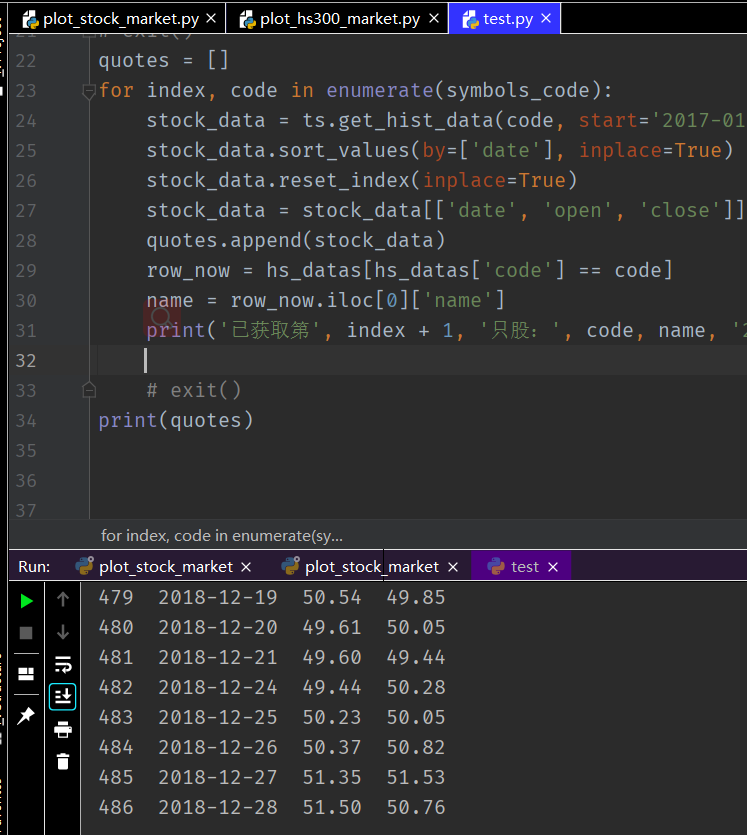This screenshot has height=835, width=747.
Task: Click 'quotes.append(stock_data)' on line 28
Action: point(296,240)
